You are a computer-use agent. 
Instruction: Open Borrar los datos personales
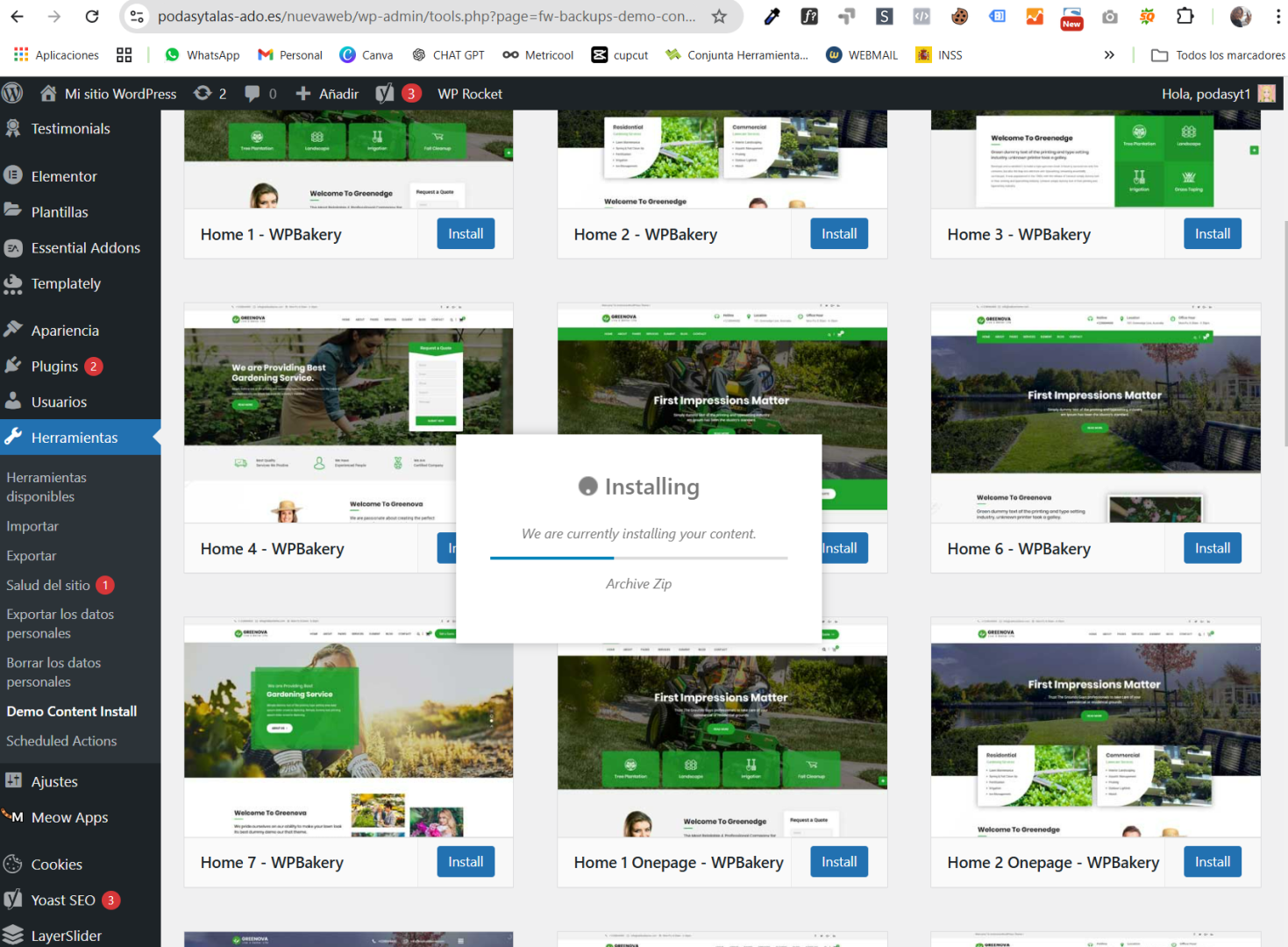(53, 672)
